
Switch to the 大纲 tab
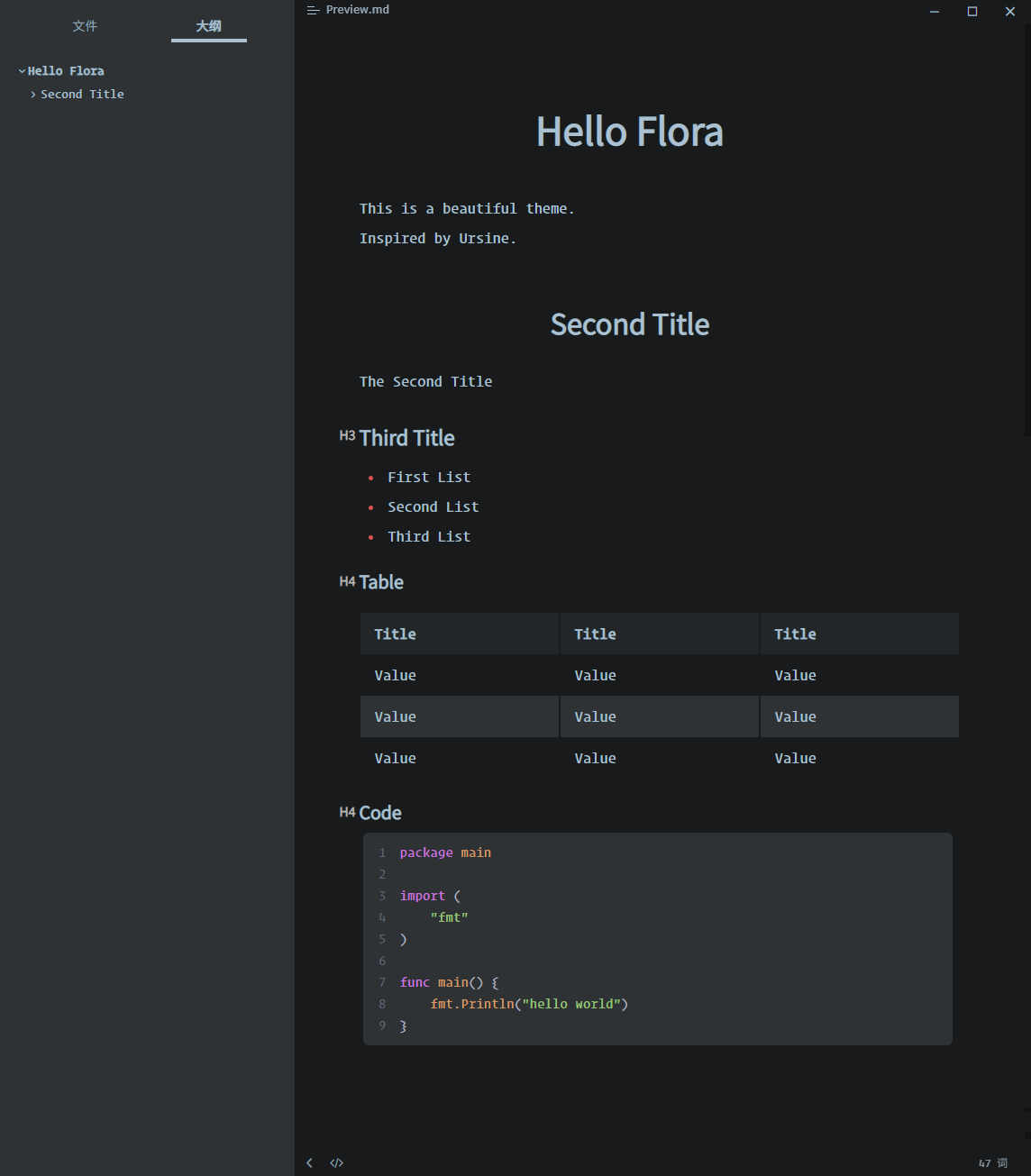(x=208, y=26)
